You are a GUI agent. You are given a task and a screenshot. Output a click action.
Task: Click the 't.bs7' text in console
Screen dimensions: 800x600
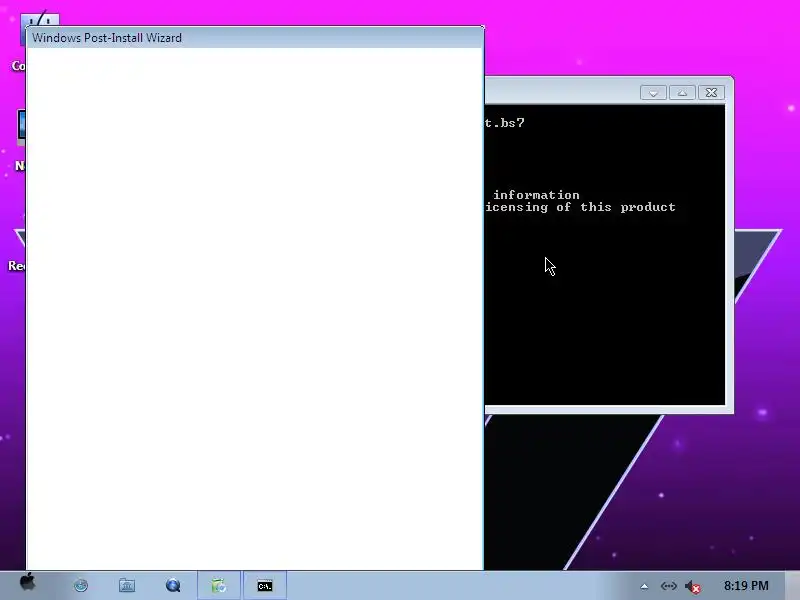pos(505,123)
